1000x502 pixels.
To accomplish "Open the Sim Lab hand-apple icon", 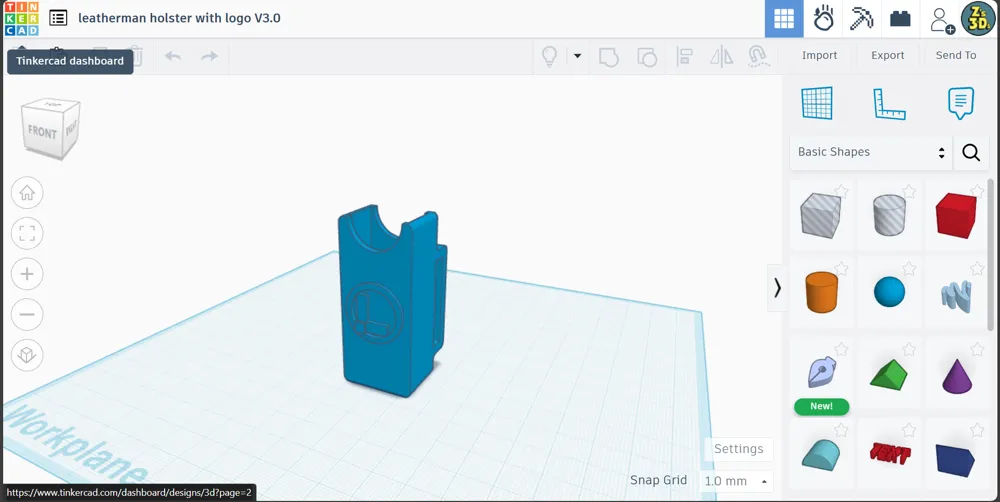I will click(x=823, y=18).
